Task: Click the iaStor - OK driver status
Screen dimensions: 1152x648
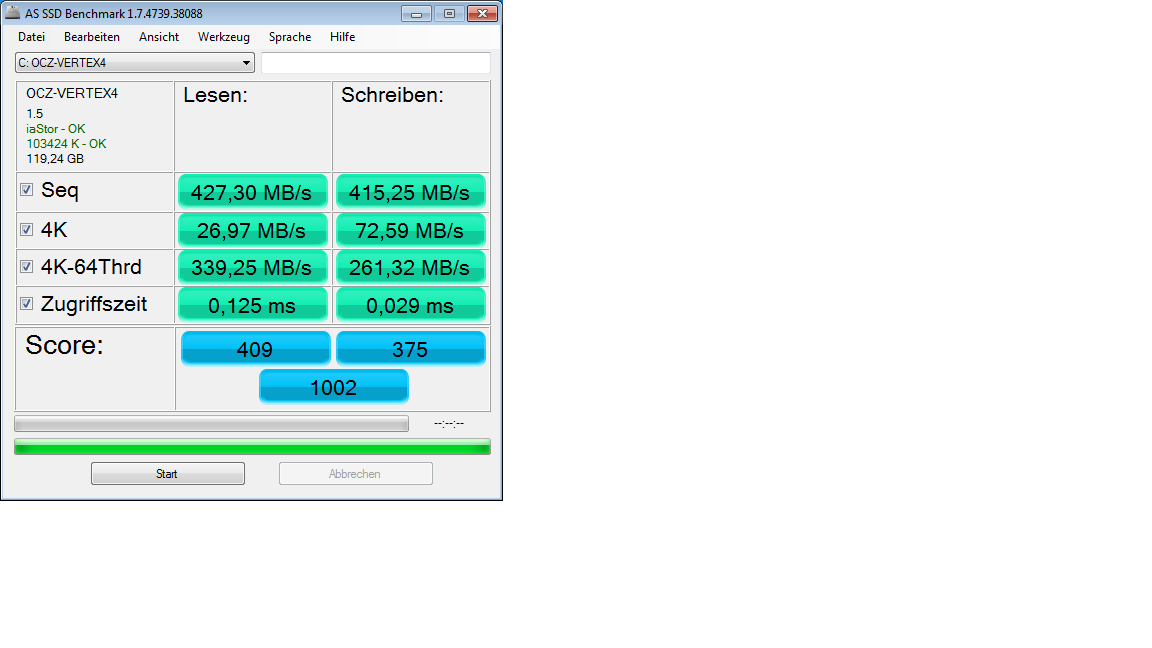Action: pos(56,129)
